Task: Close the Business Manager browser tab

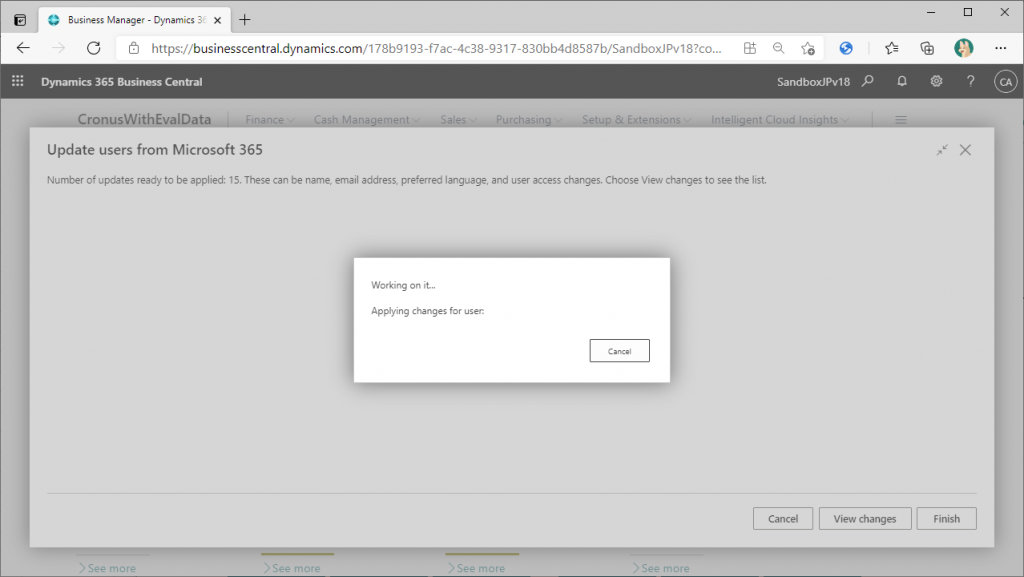Action: point(217,20)
